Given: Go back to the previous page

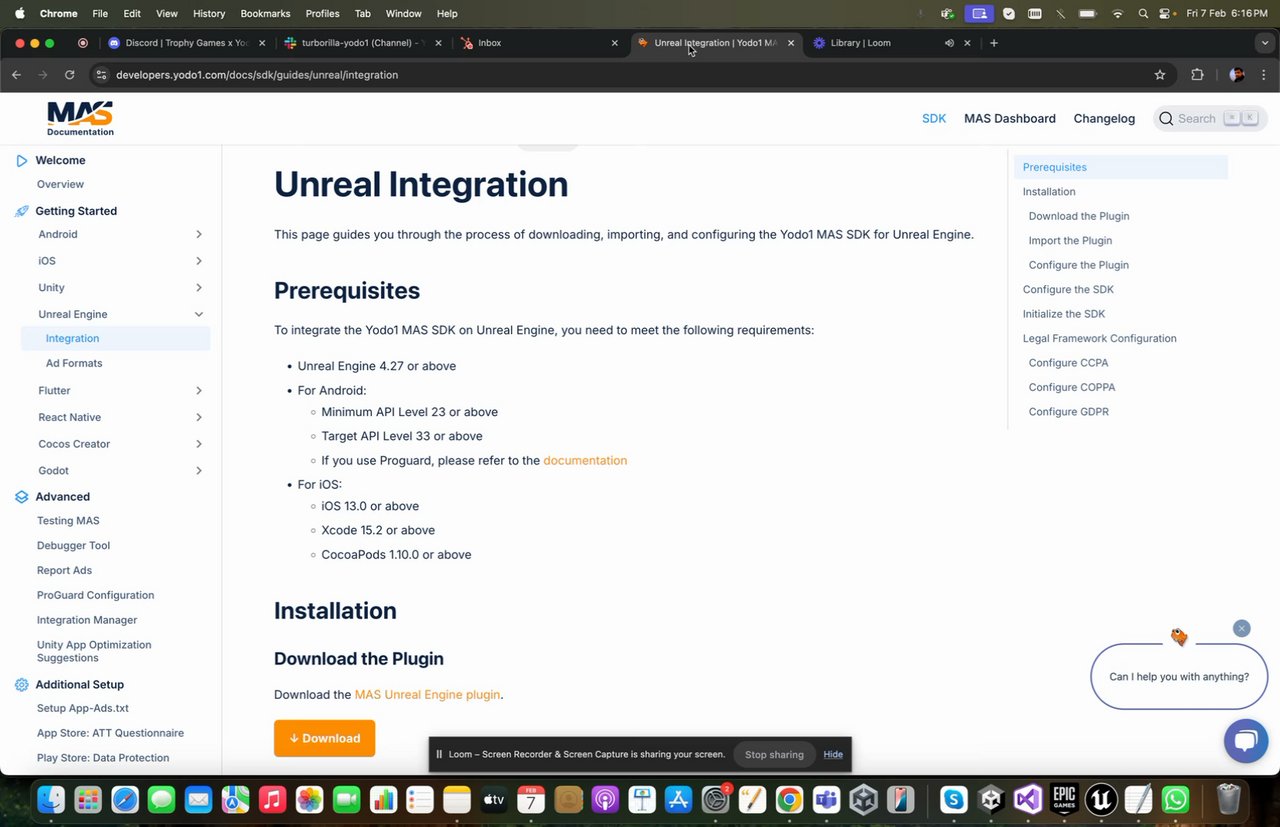Looking at the screenshot, I should click(x=16, y=75).
